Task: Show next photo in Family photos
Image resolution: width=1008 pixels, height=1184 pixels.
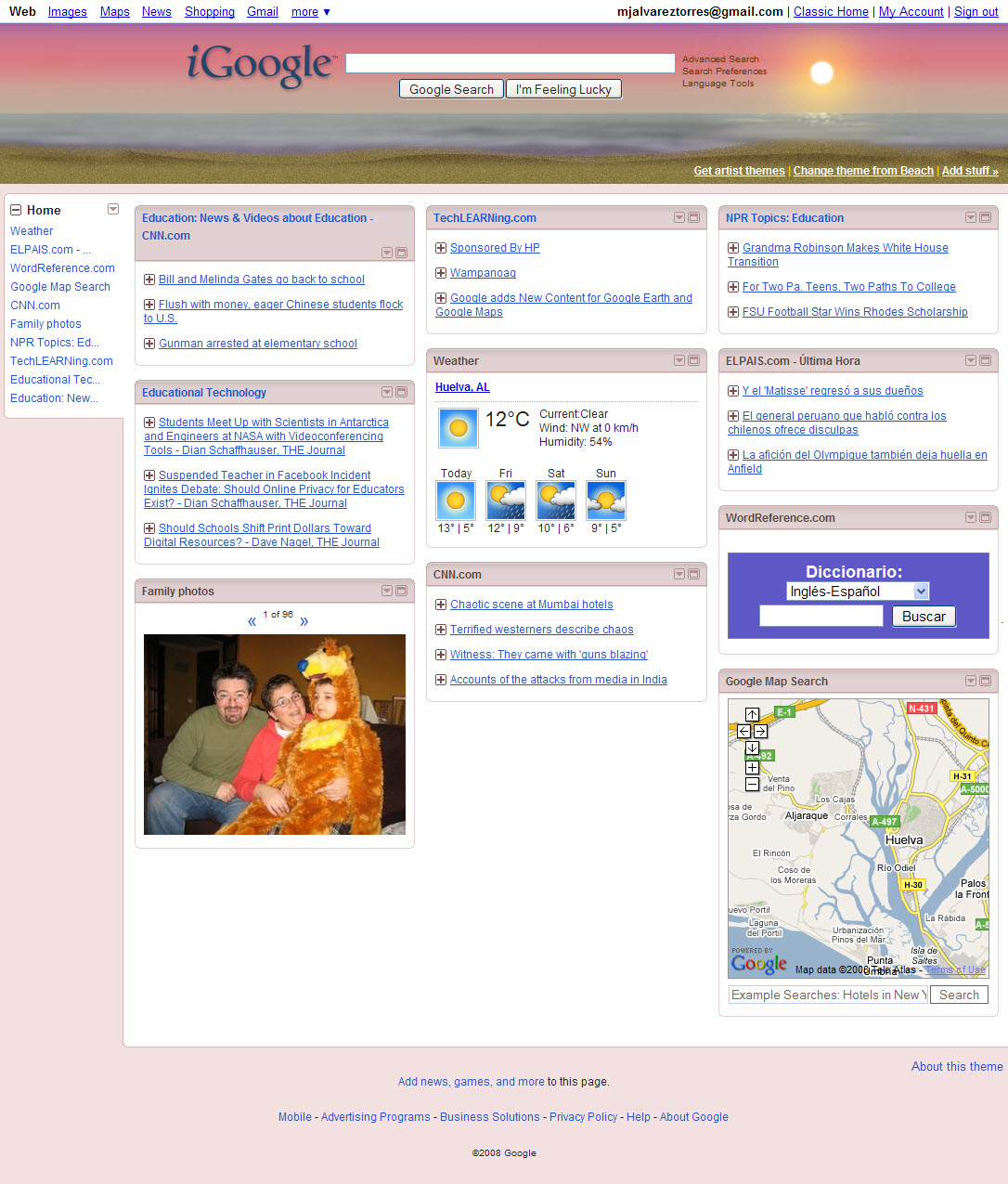Action: click(304, 621)
